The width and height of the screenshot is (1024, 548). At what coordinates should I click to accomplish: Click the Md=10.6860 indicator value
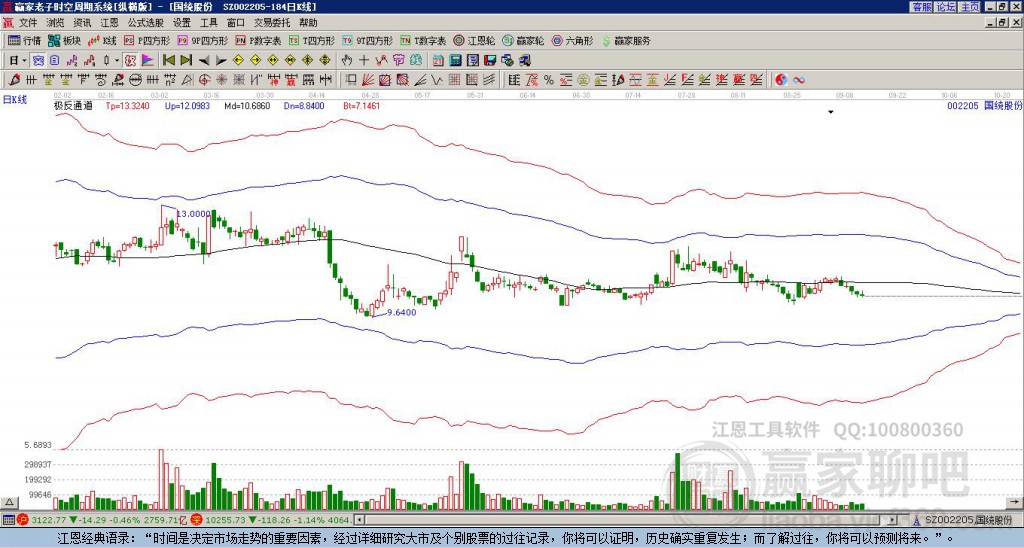(247, 105)
